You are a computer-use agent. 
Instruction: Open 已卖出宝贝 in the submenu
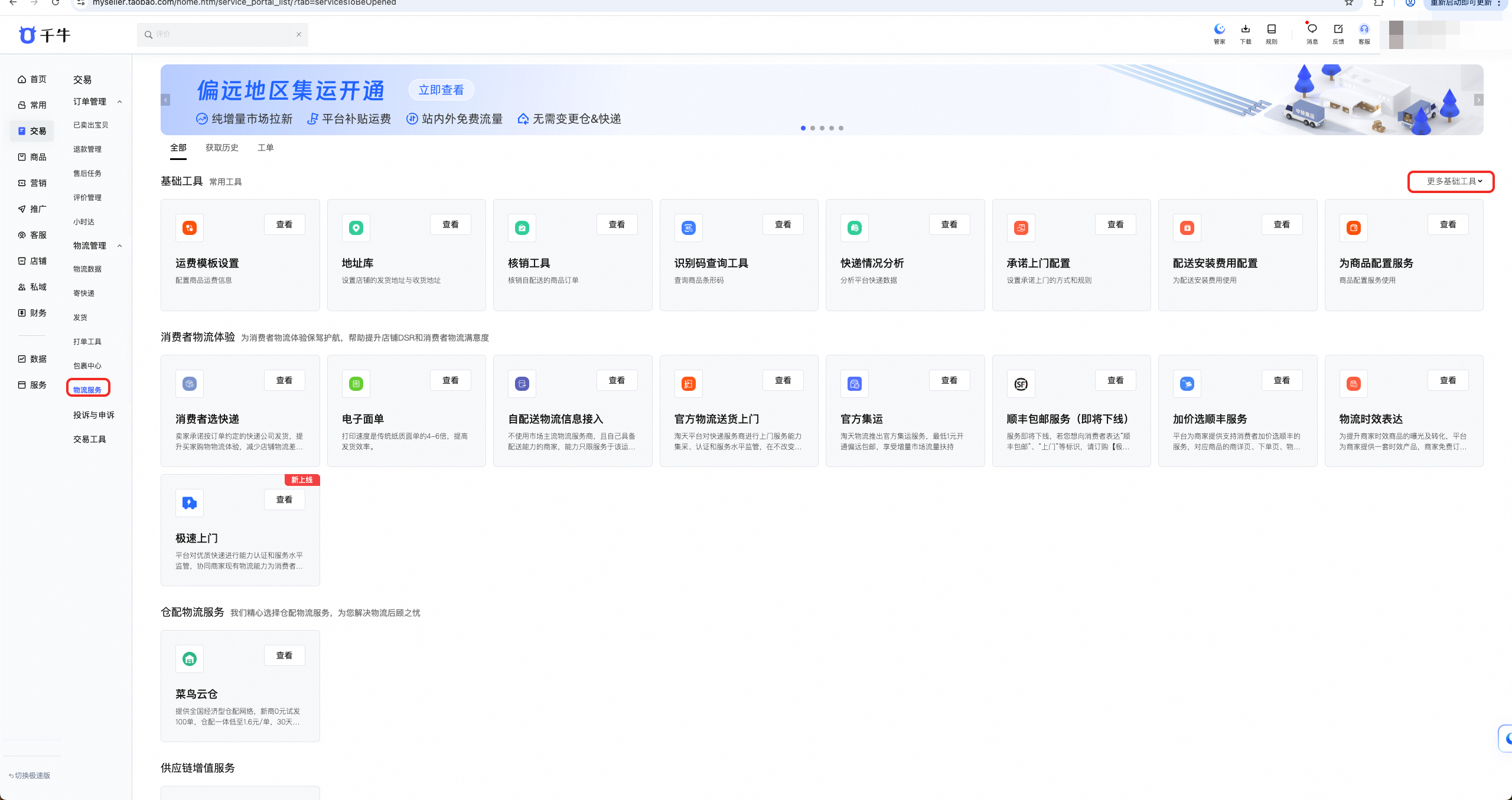coord(91,125)
